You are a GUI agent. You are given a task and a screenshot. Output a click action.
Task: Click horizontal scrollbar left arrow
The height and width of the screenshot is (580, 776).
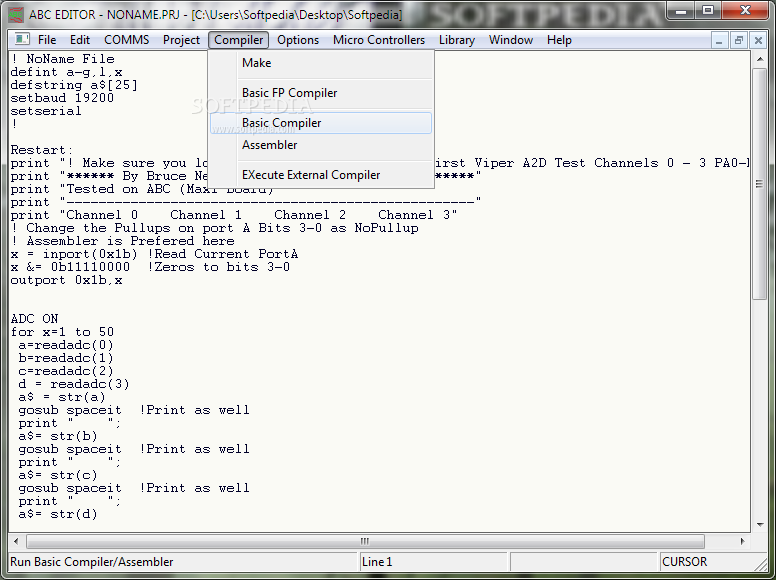(16, 541)
